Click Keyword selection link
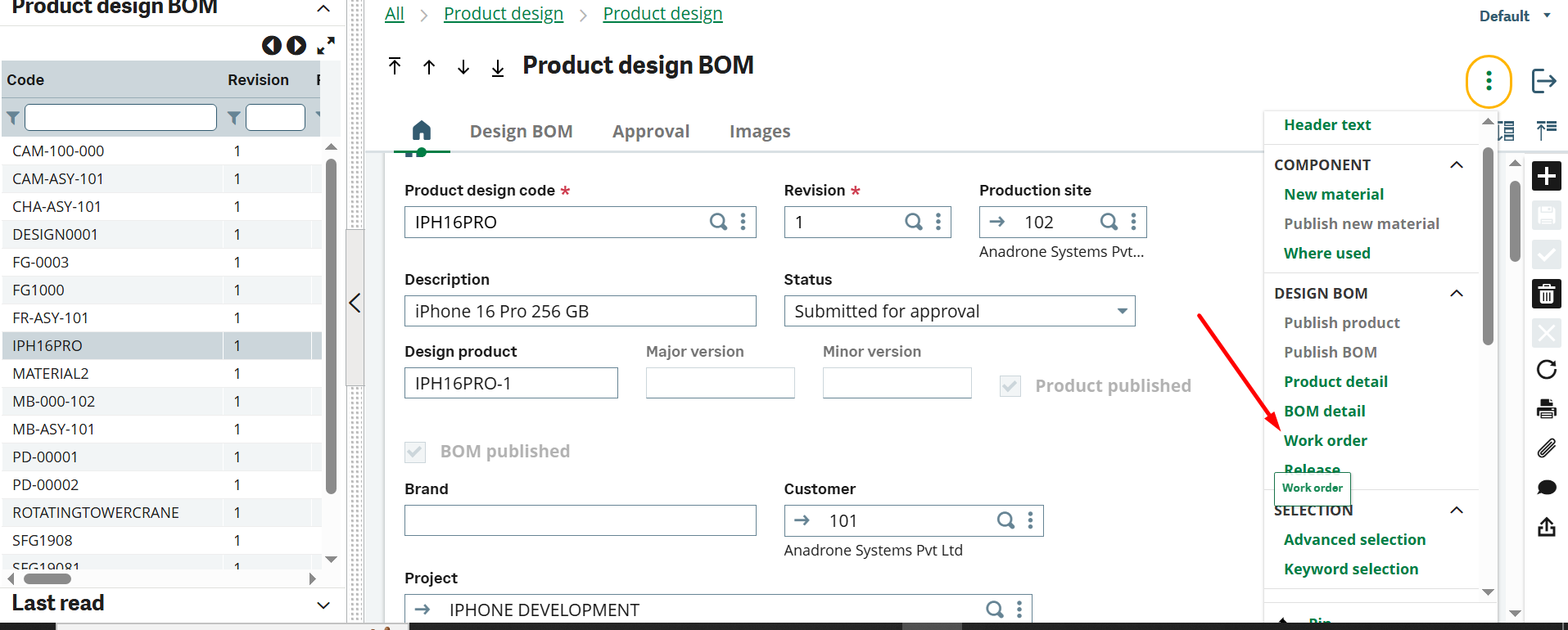The height and width of the screenshot is (630, 1568). tap(1351, 569)
